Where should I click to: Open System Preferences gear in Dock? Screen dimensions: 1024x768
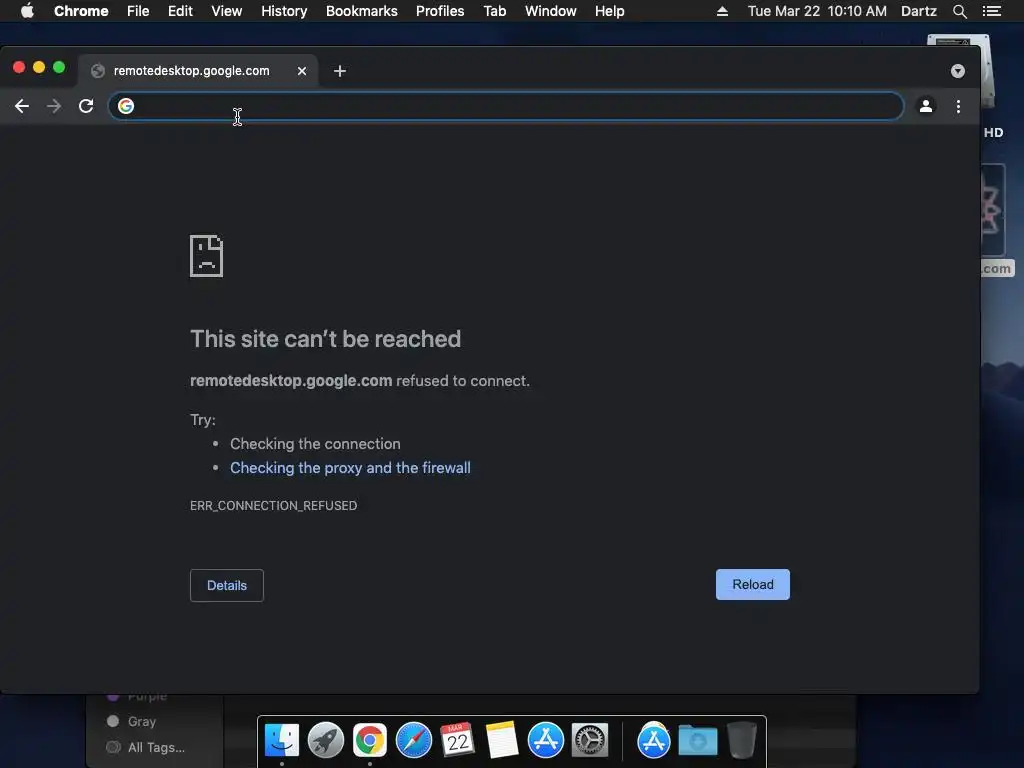click(x=590, y=740)
